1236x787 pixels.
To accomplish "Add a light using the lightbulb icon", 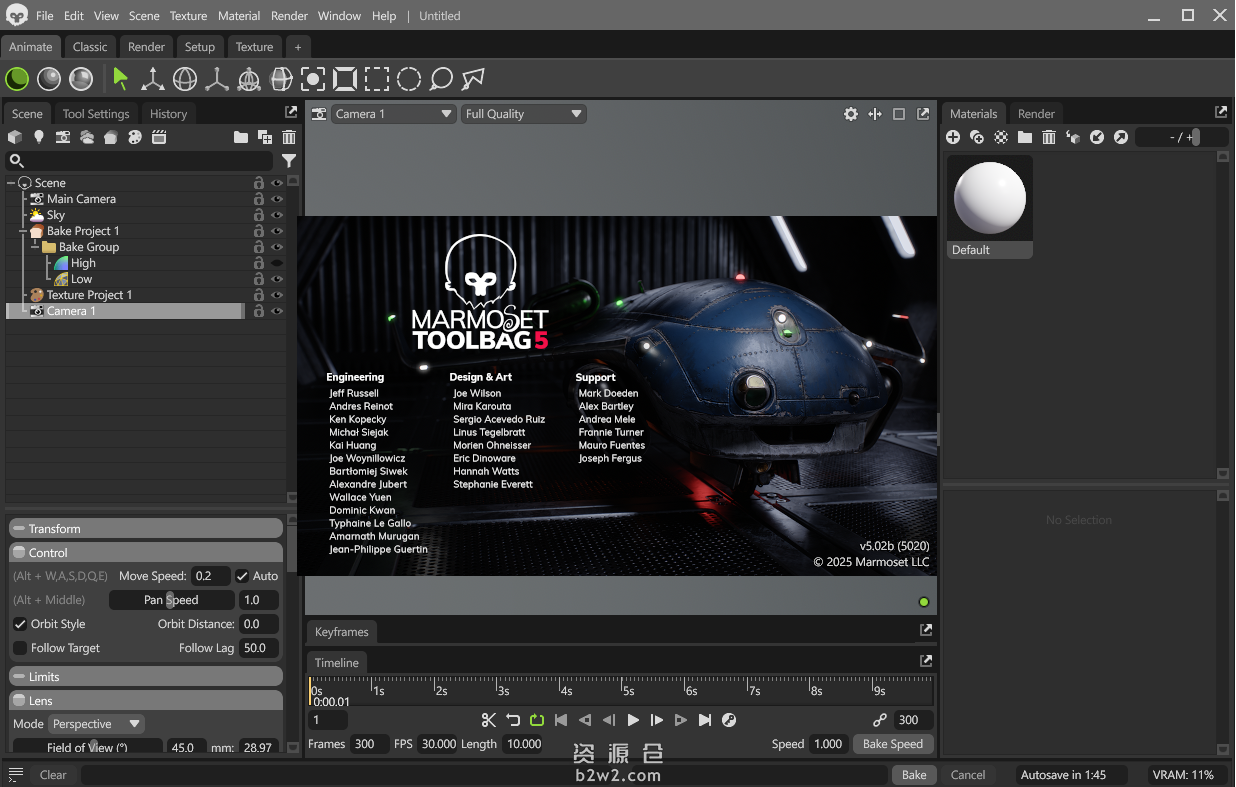I will pos(39,137).
